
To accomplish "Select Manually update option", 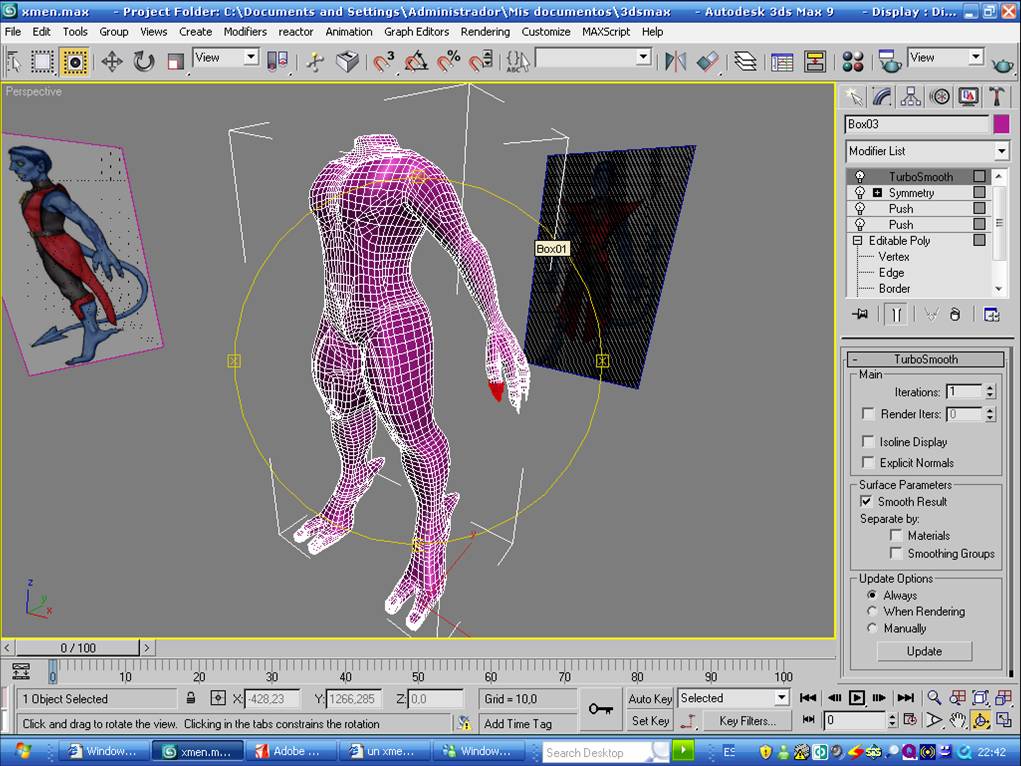I will [873, 628].
